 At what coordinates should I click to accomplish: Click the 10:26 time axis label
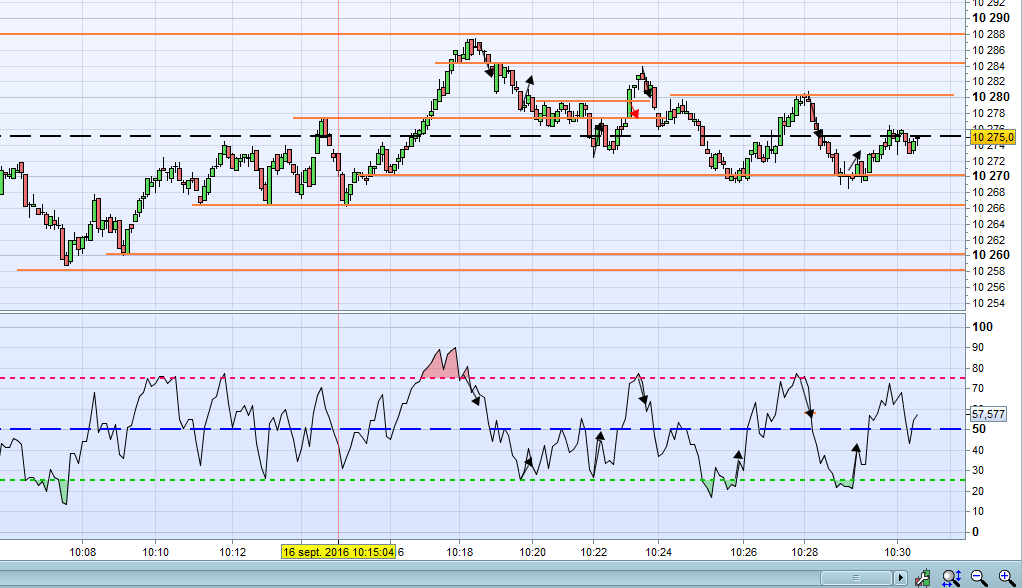[744, 552]
